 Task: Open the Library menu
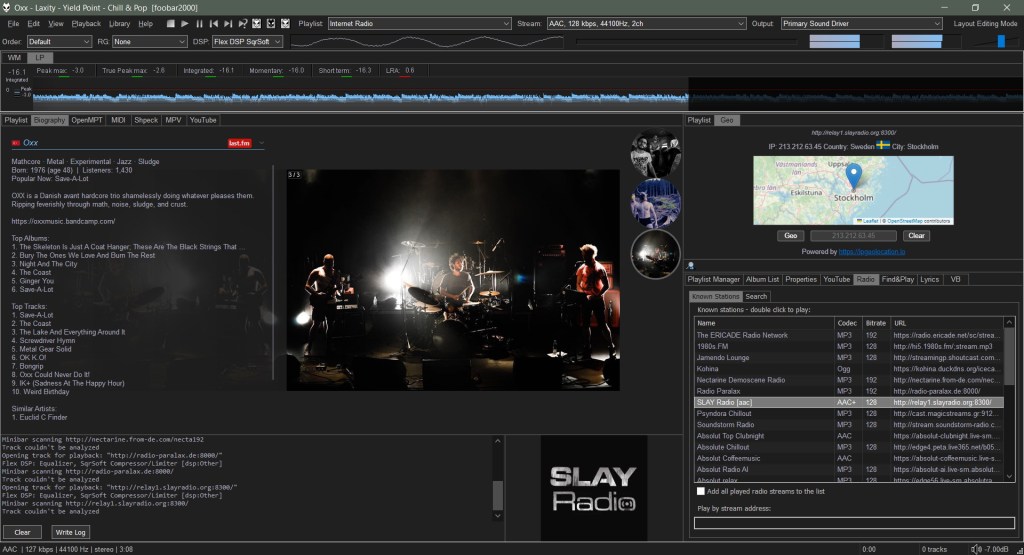(x=119, y=23)
